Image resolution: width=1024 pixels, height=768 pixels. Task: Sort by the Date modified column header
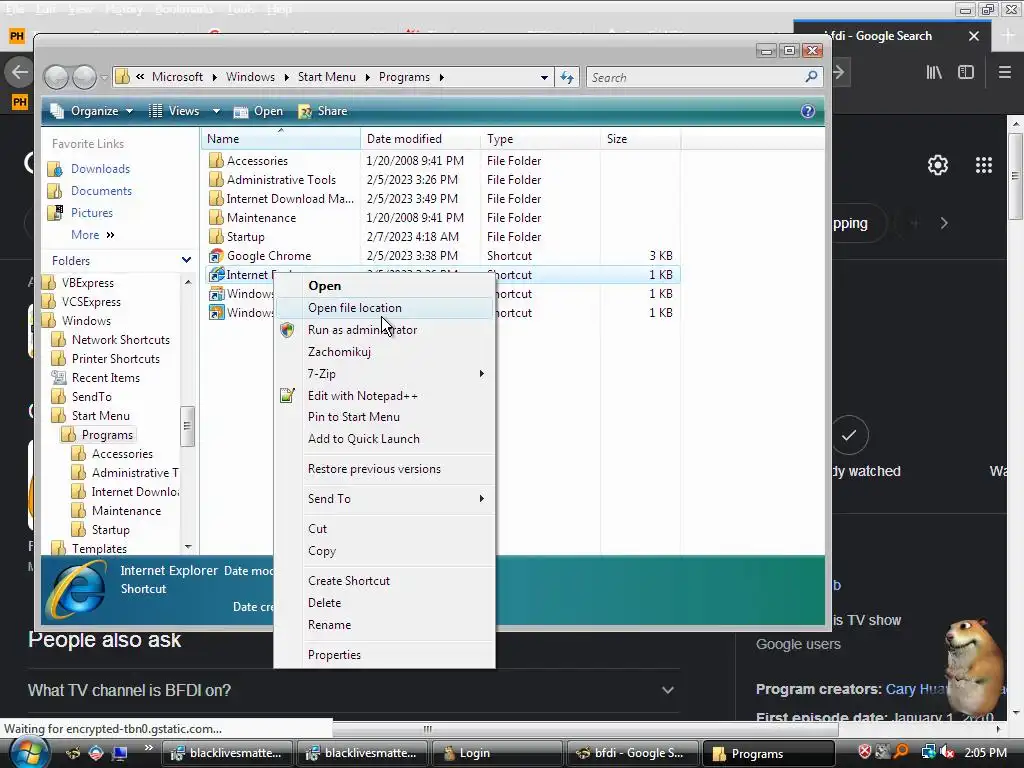[x=420, y=138]
